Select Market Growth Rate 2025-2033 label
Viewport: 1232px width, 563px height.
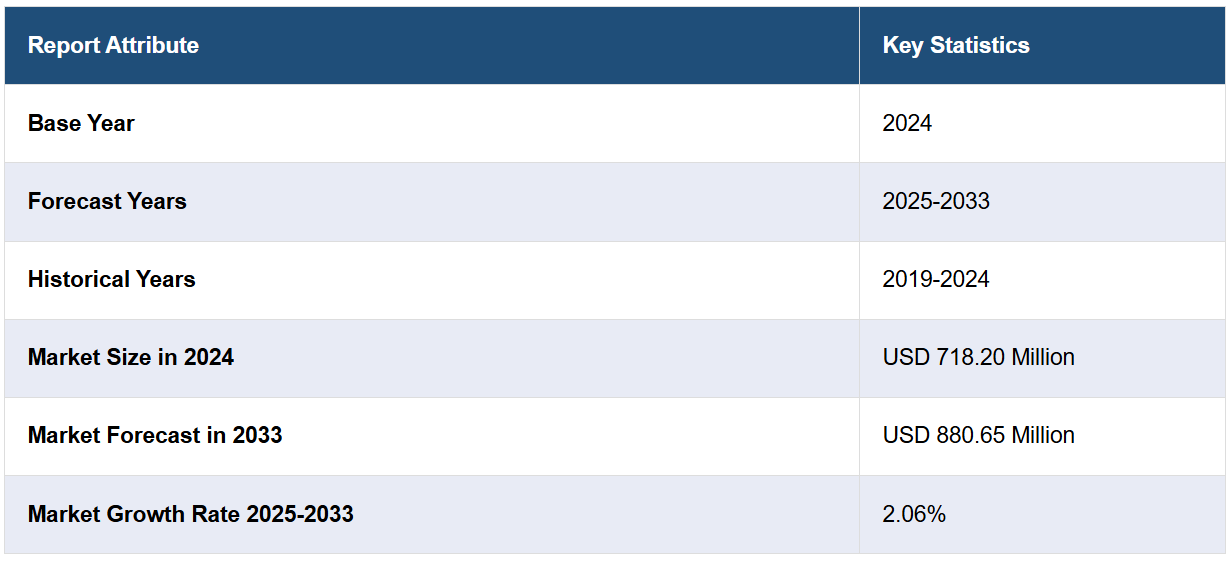190,514
